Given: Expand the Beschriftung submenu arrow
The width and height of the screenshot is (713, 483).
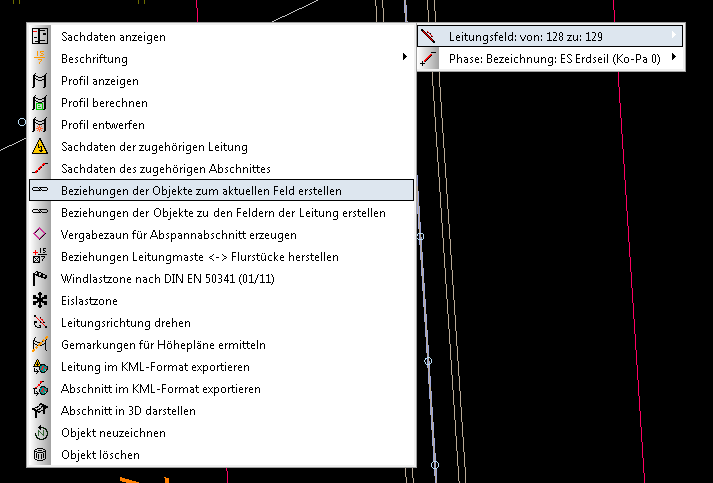Looking at the screenshot, I should pyautogui.click(x=404, y=59).
